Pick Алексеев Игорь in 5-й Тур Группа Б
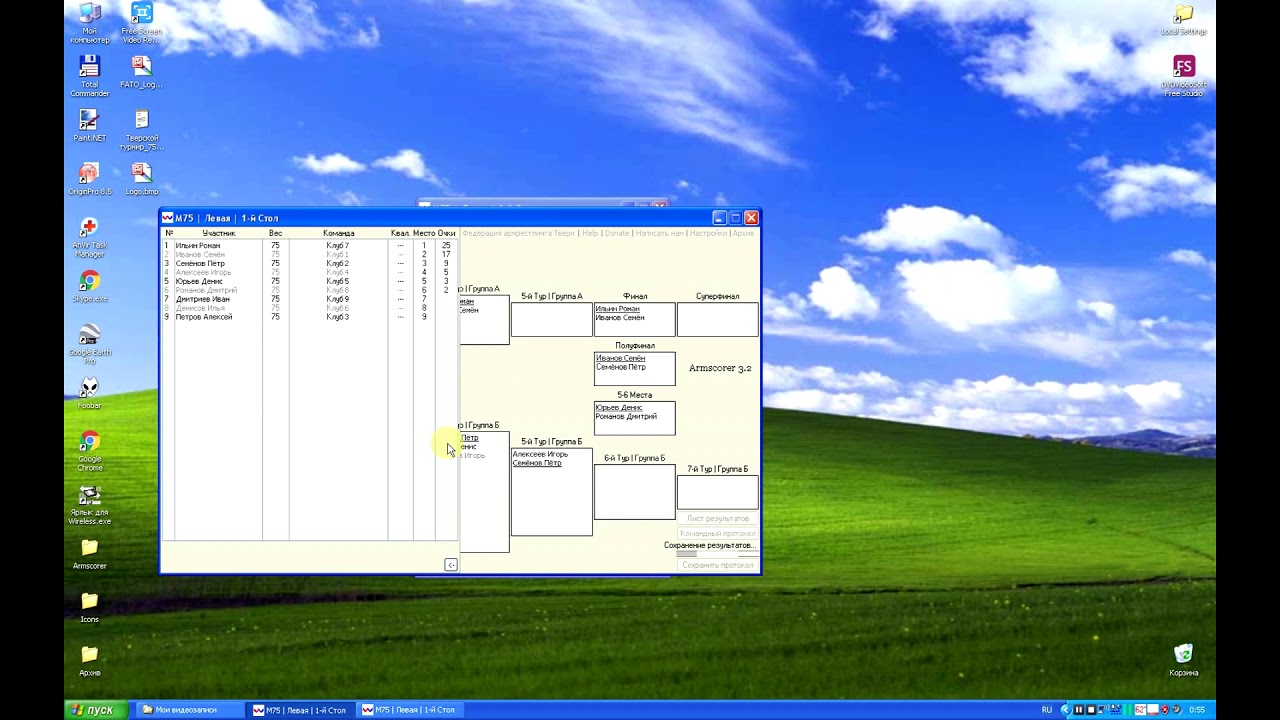 [x=540, y=454]
